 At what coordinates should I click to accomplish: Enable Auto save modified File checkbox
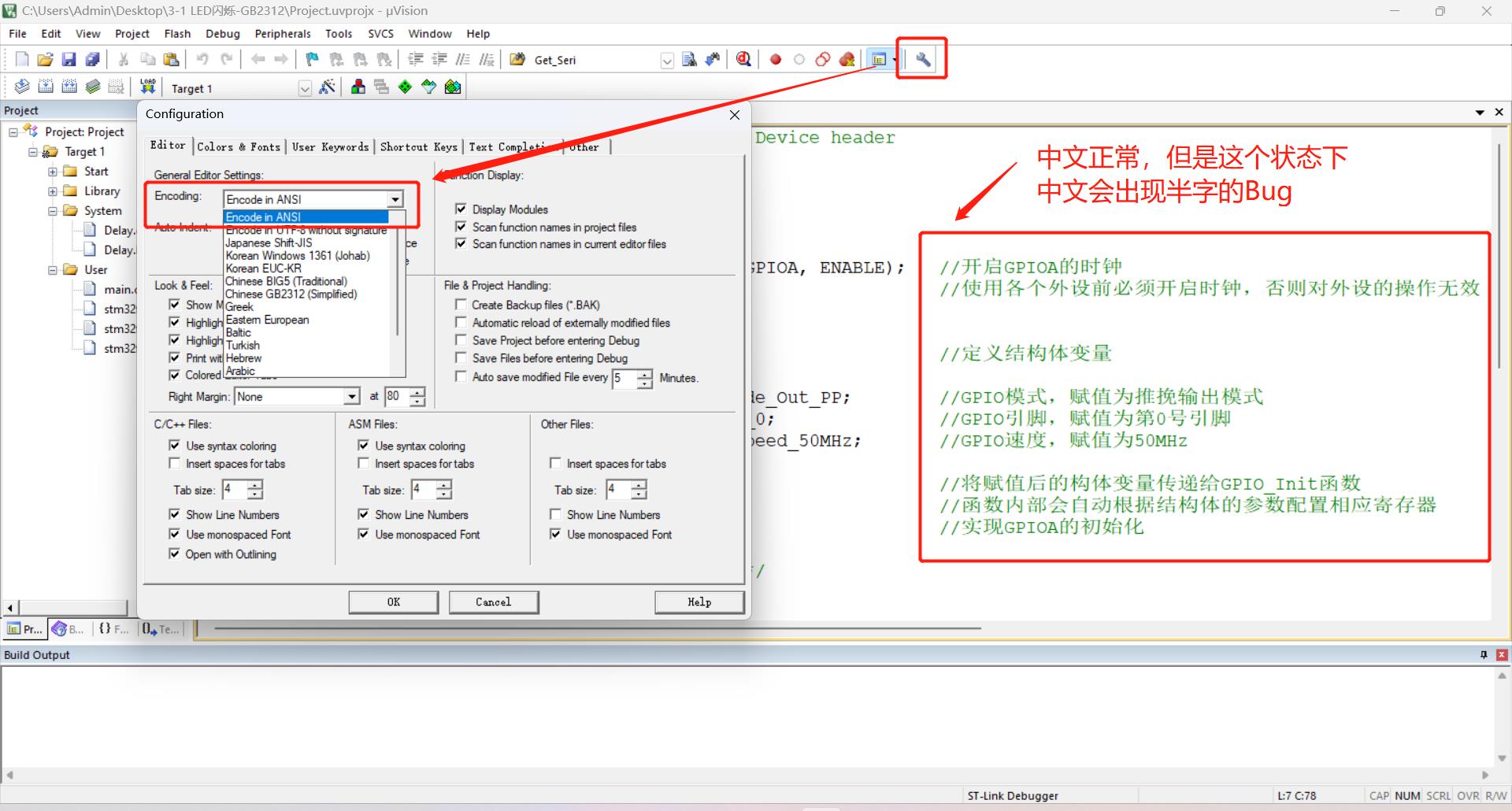(x=461, y=376)
